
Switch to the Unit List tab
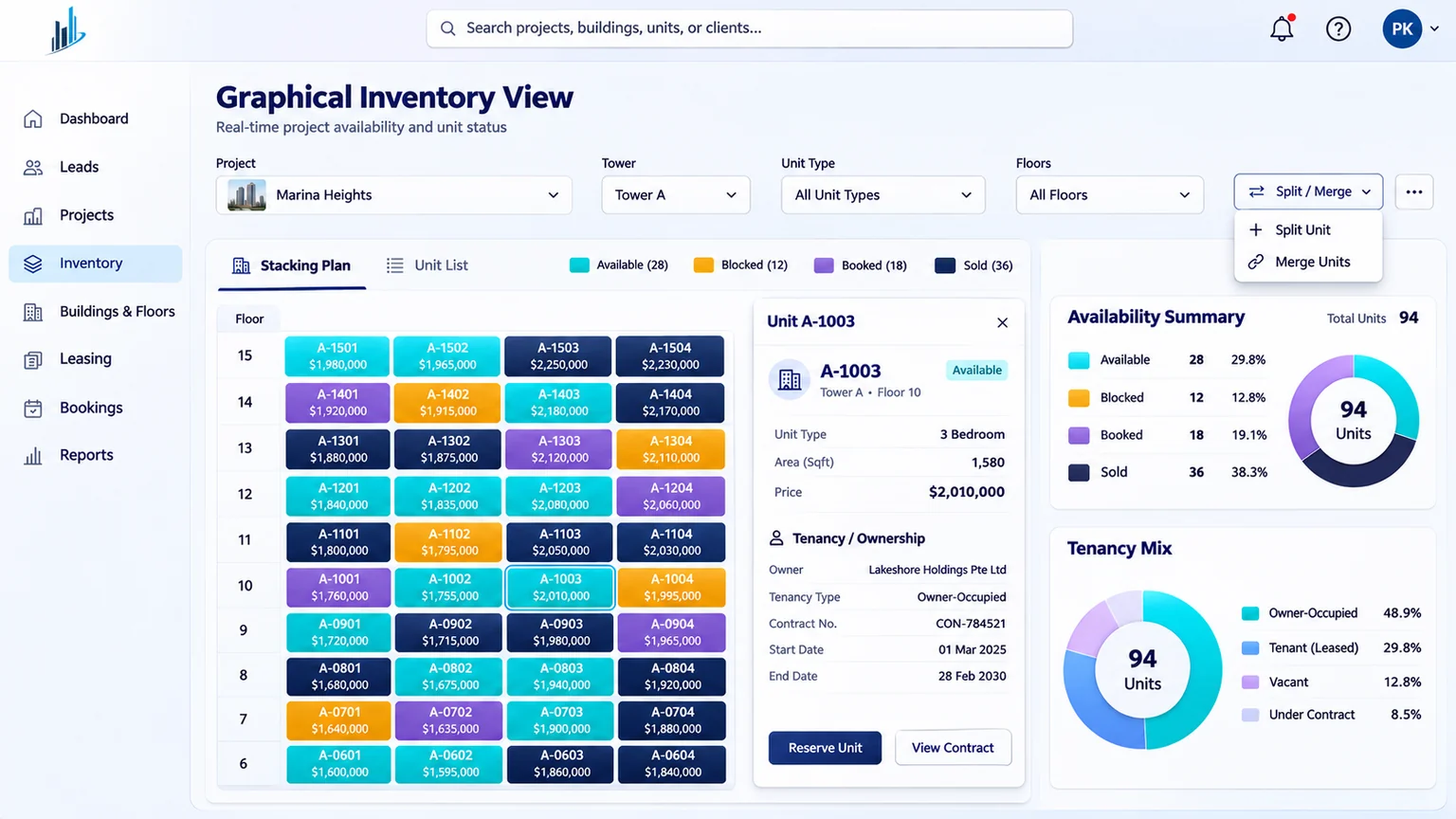coord(428,266)
